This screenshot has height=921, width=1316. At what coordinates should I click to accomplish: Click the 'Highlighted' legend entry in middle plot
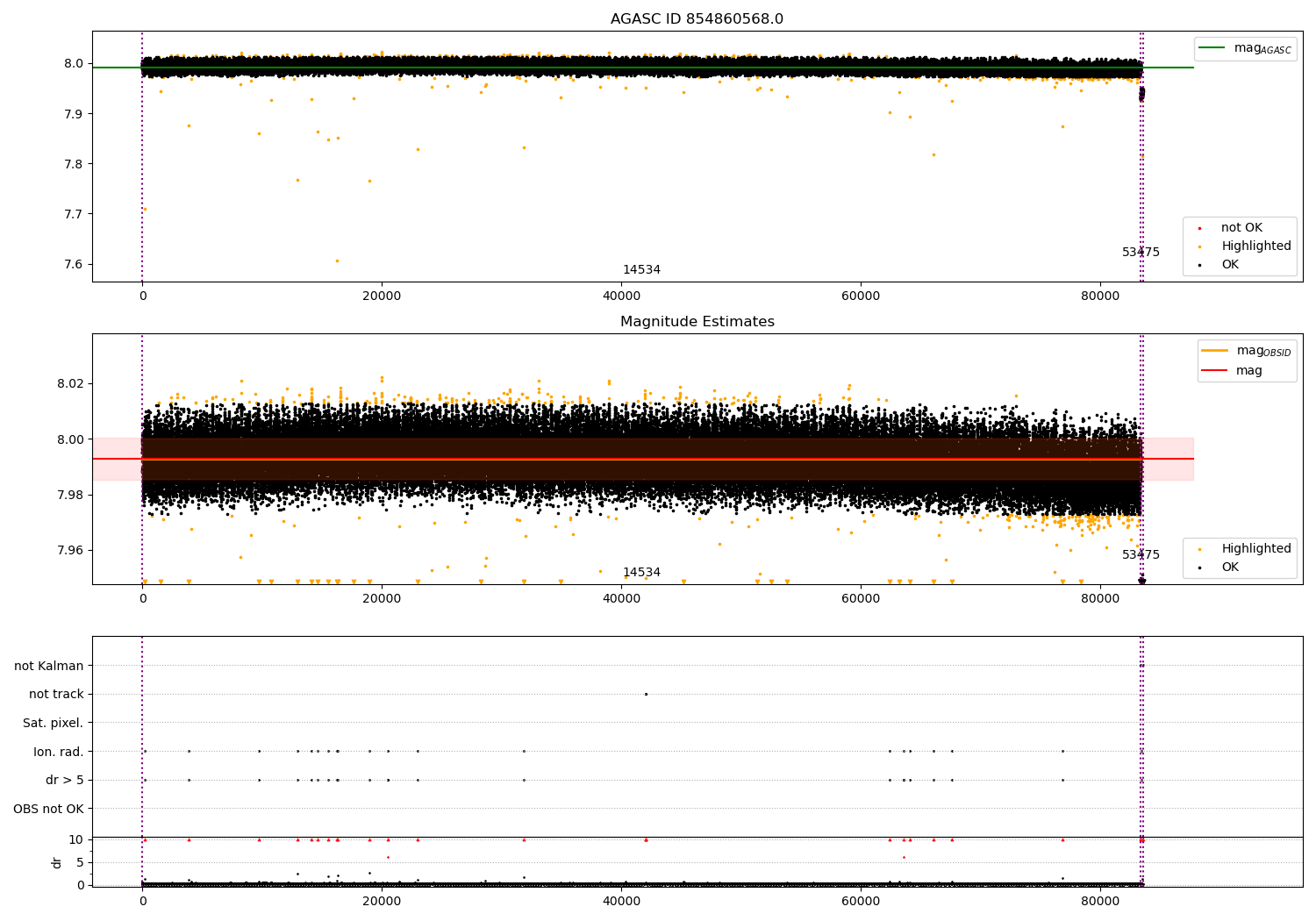pos(1255,549)
